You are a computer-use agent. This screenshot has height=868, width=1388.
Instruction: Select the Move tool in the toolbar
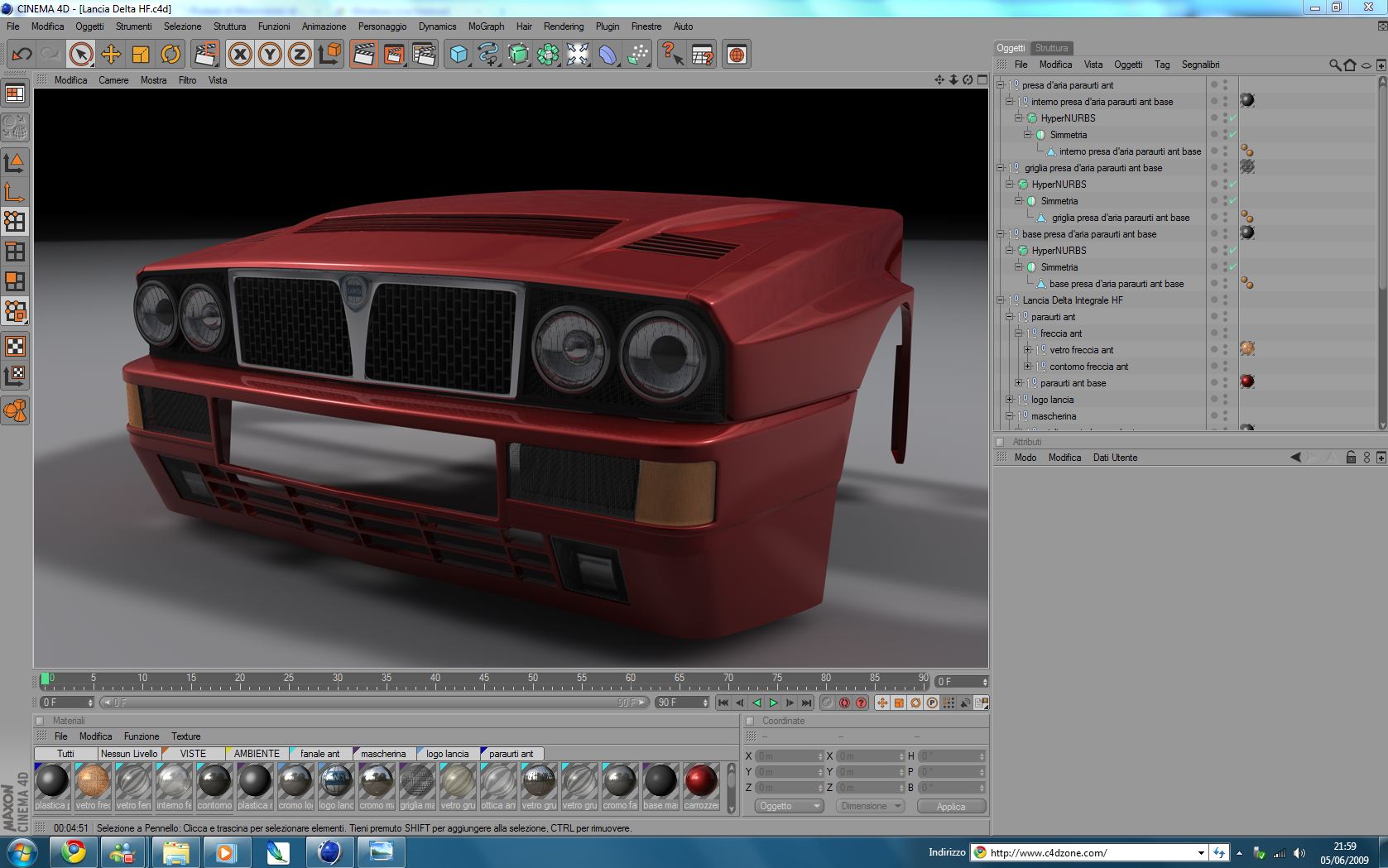coord(111,55)
